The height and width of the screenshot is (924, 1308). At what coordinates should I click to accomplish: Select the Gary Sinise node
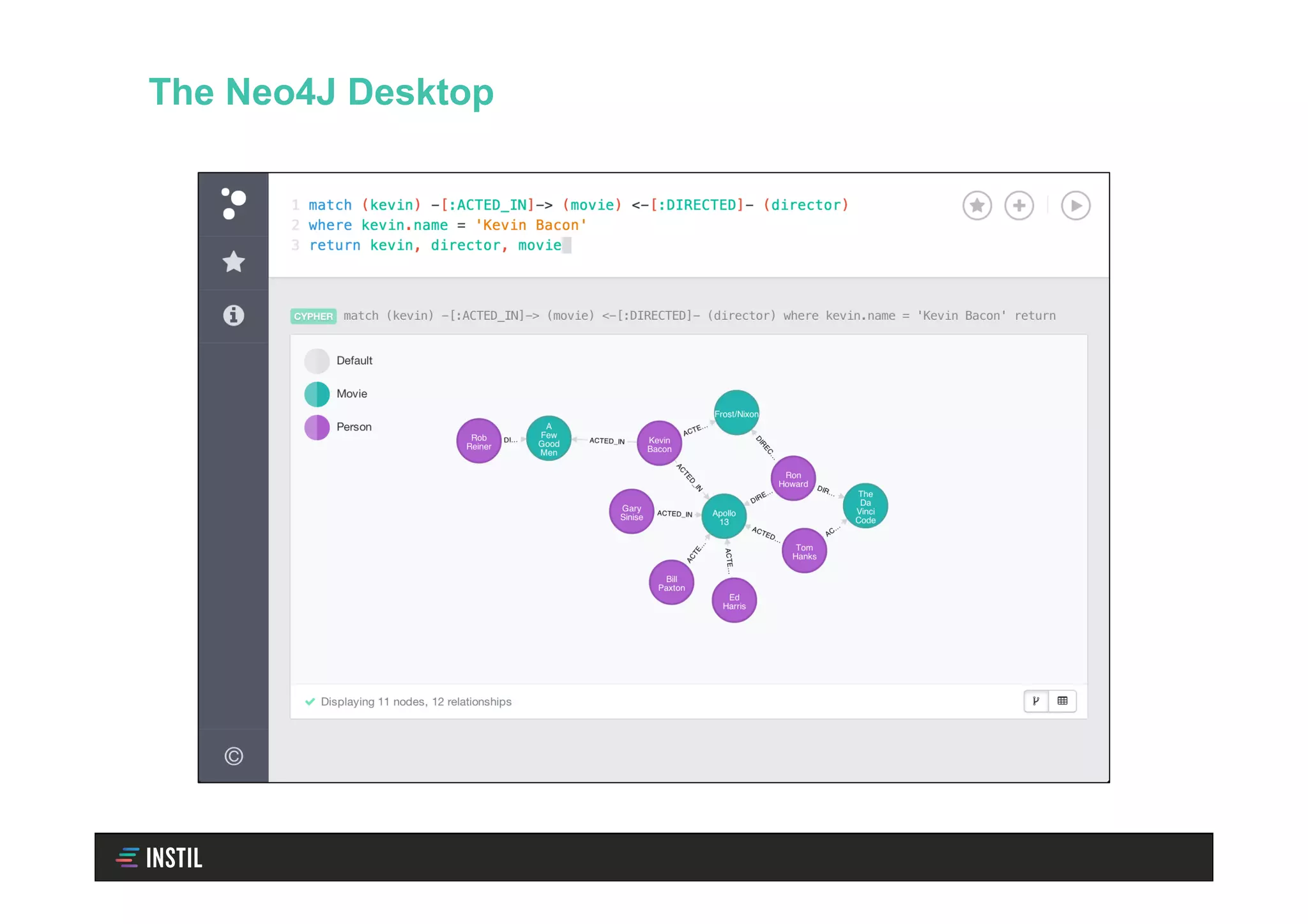pos(632,512)
